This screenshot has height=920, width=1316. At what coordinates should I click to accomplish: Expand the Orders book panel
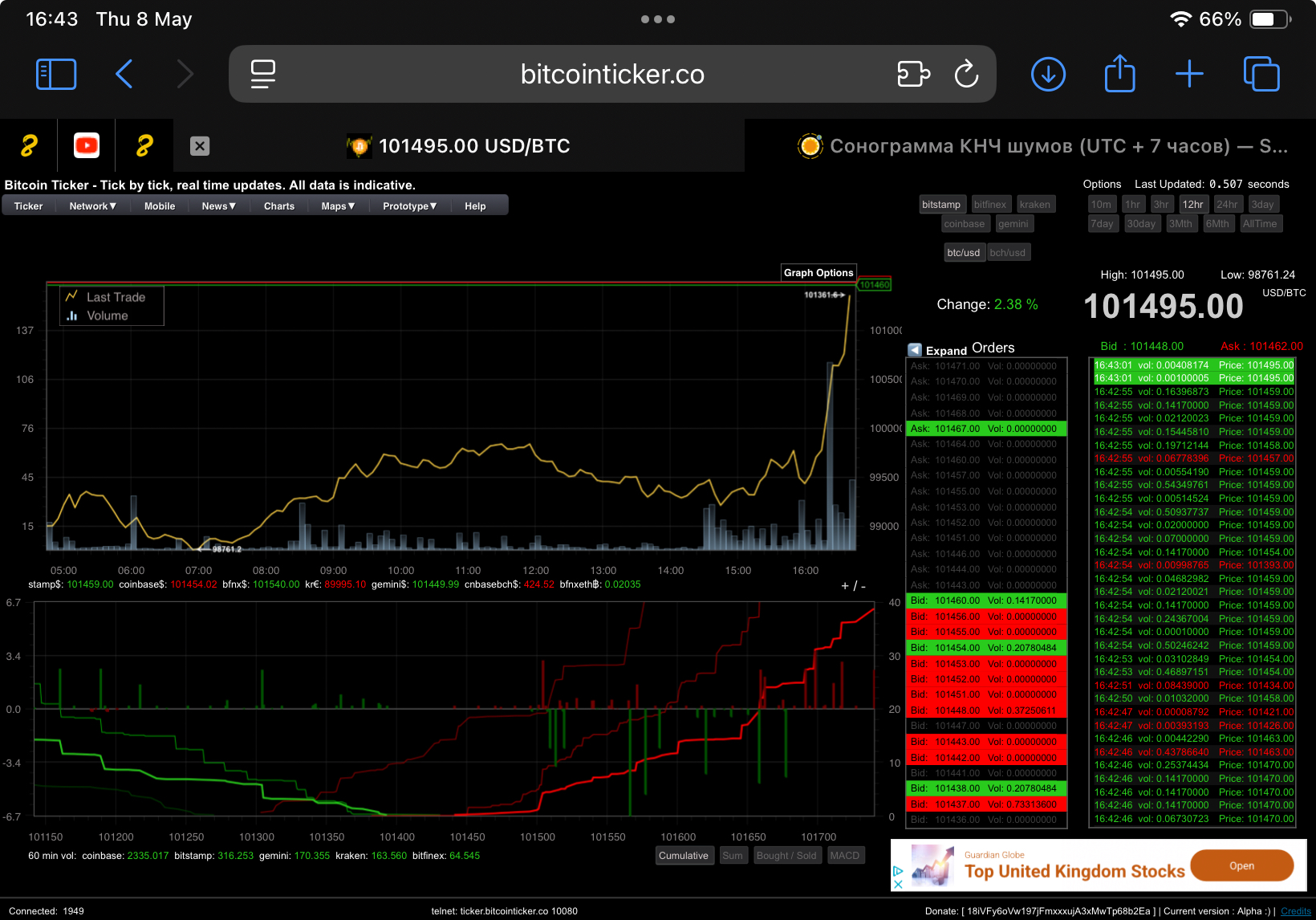pos(937,350)
